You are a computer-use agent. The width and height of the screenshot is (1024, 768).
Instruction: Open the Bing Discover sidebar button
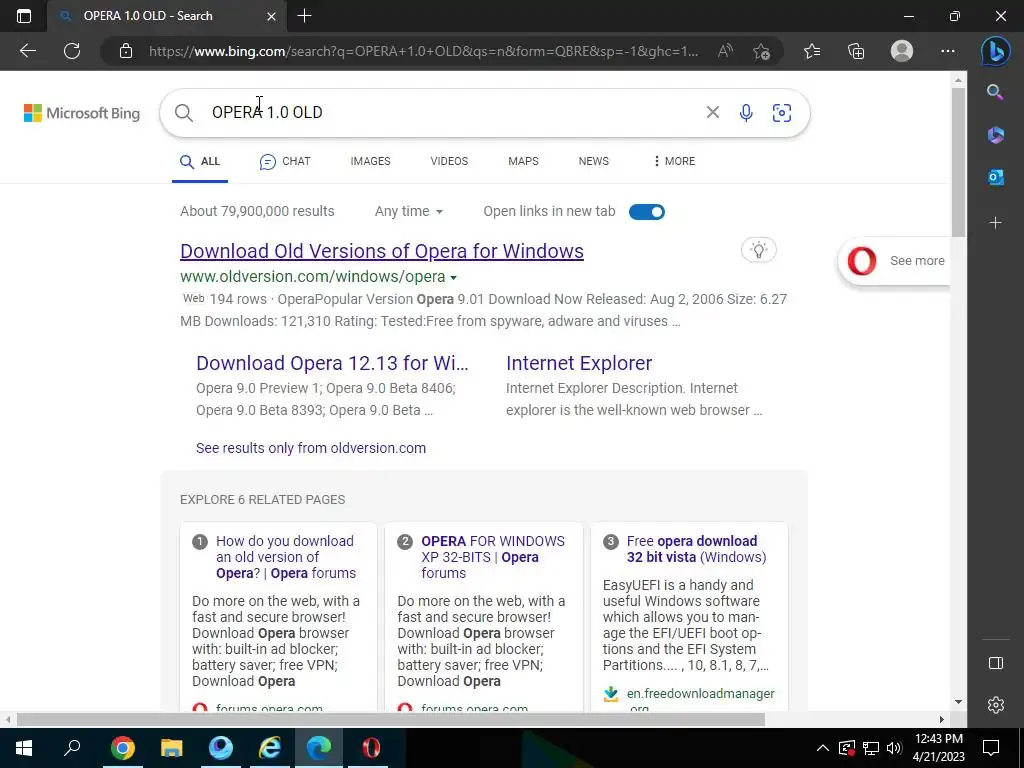[x=995, y=51]
